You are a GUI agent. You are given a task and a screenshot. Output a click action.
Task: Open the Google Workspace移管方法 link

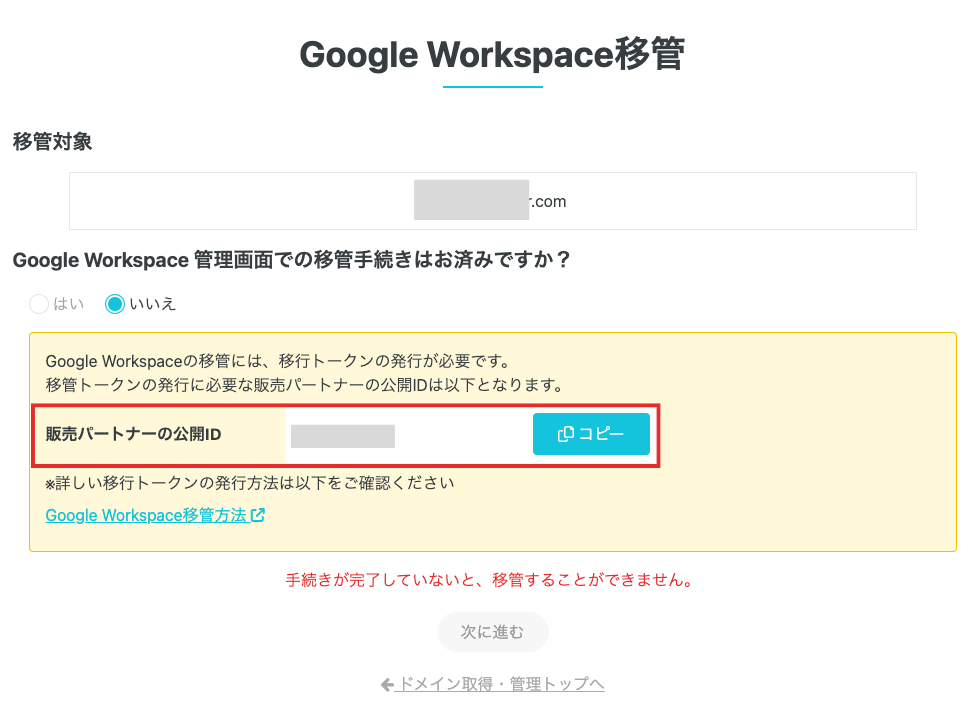point(155,515)
